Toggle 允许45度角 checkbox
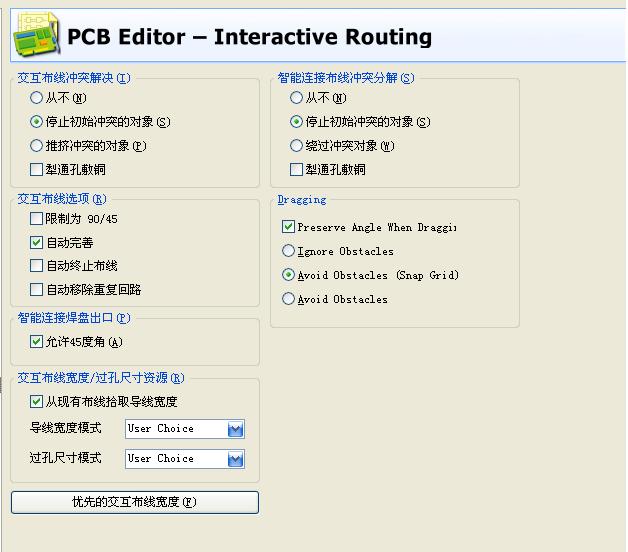This screenshot has width=628, height=552. click(37, 342)
